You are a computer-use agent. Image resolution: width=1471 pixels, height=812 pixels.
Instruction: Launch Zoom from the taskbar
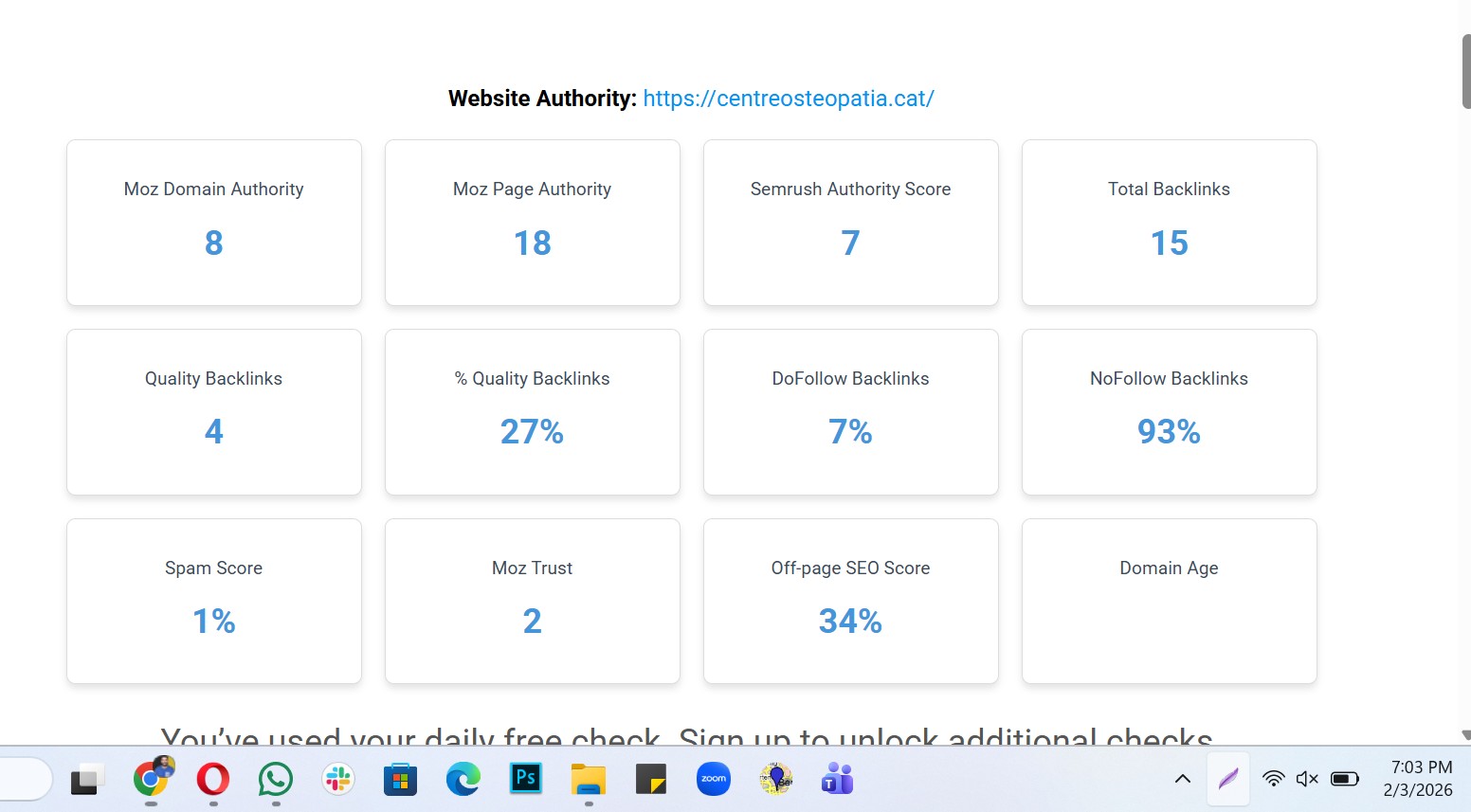tap(714, 779)
